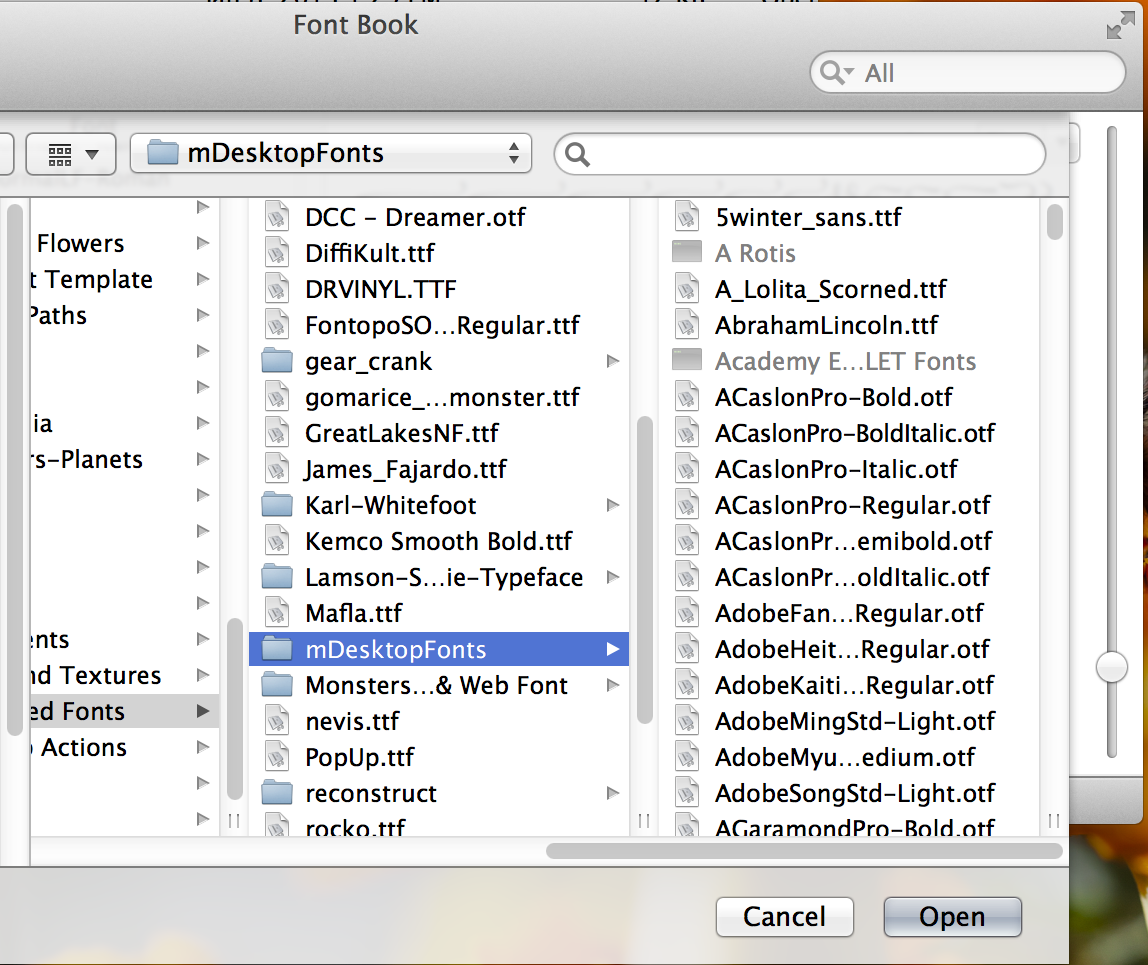Click the nevis.ttf file icon
This screenshot has height=965, width=1148.
(277, 721)
